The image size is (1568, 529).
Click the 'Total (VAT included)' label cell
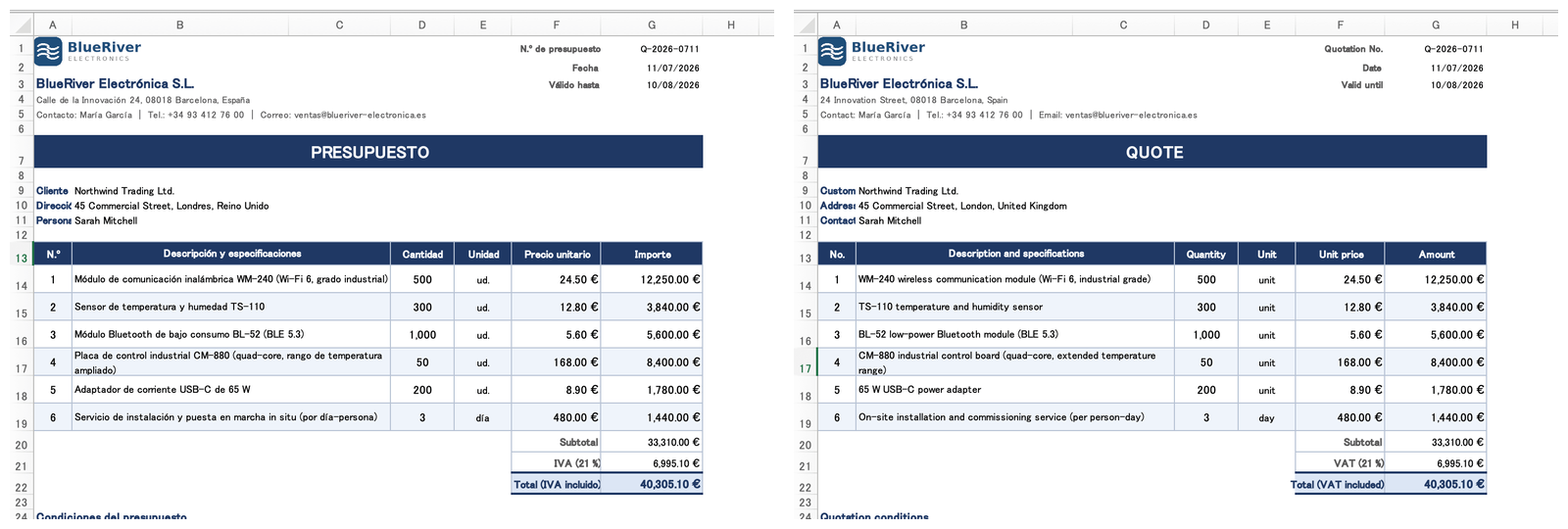(x=1339, y=484)
